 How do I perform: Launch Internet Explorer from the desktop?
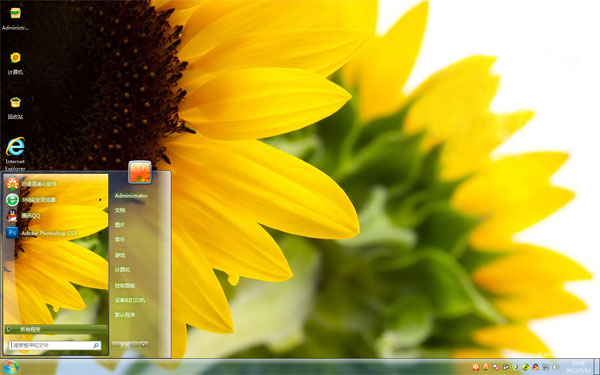[15, 153]
